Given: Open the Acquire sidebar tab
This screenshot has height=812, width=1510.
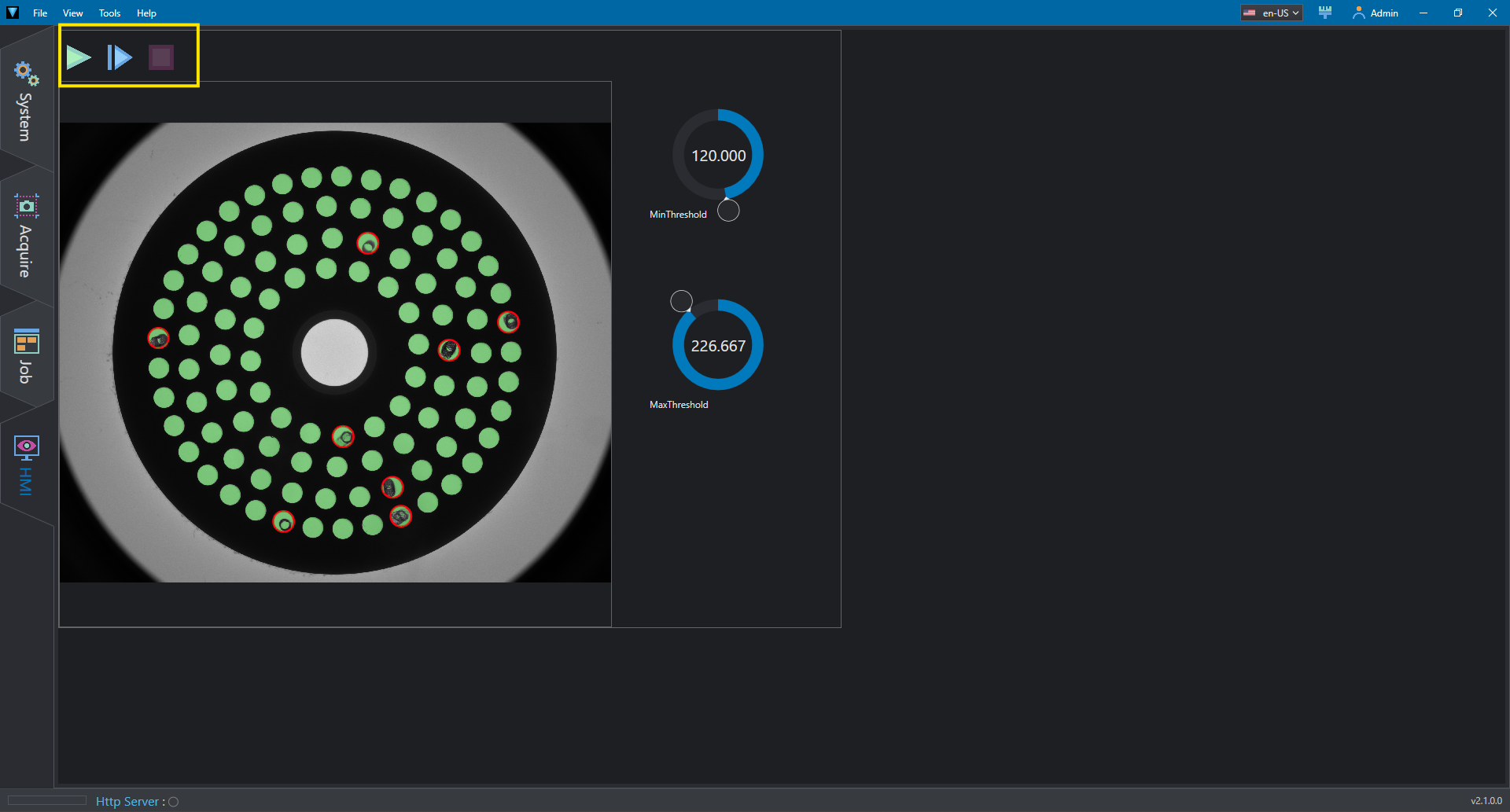Looking at the screenshot, I should pyautogui.click(x=26, y=236).
